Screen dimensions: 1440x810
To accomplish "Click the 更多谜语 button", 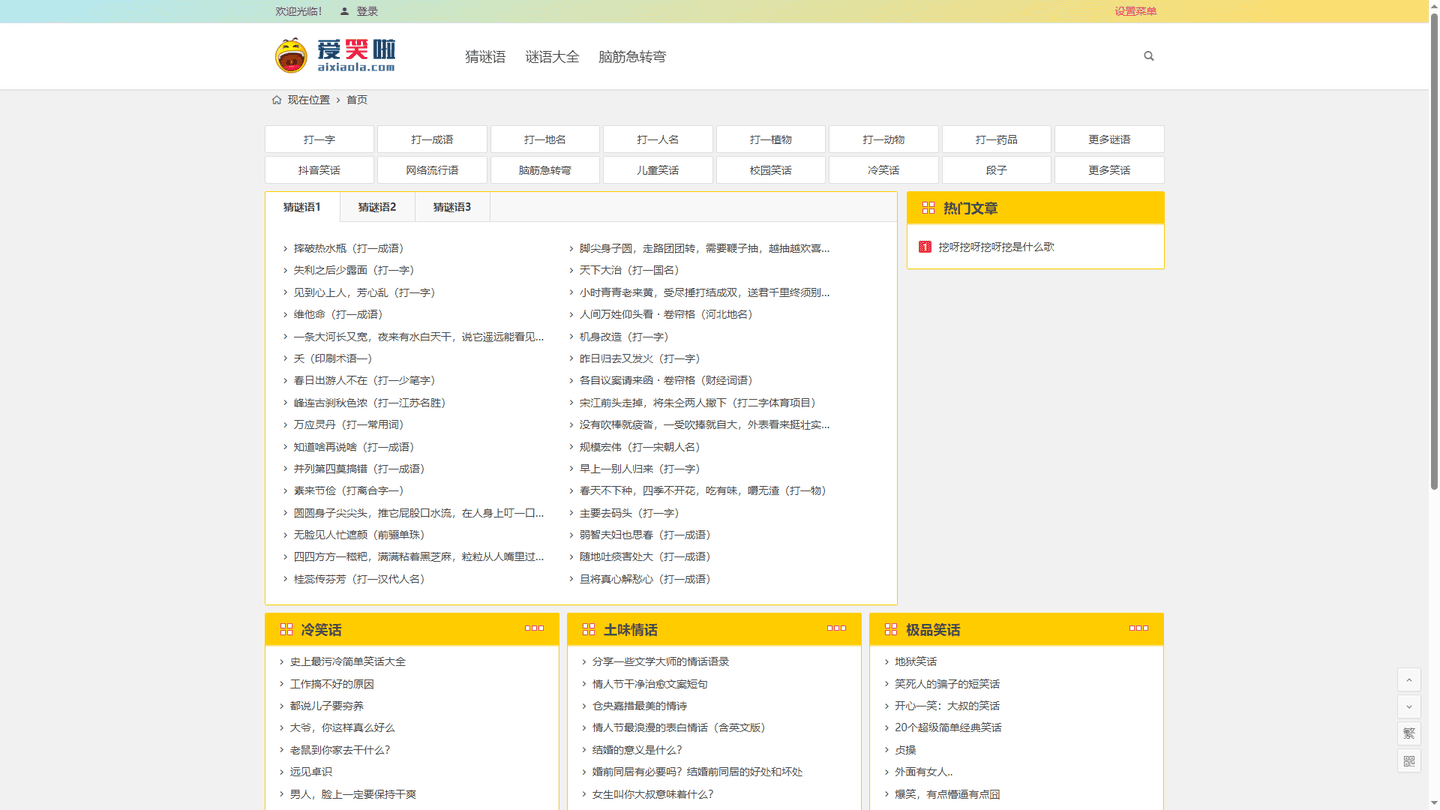I will tap(1110, 139).
